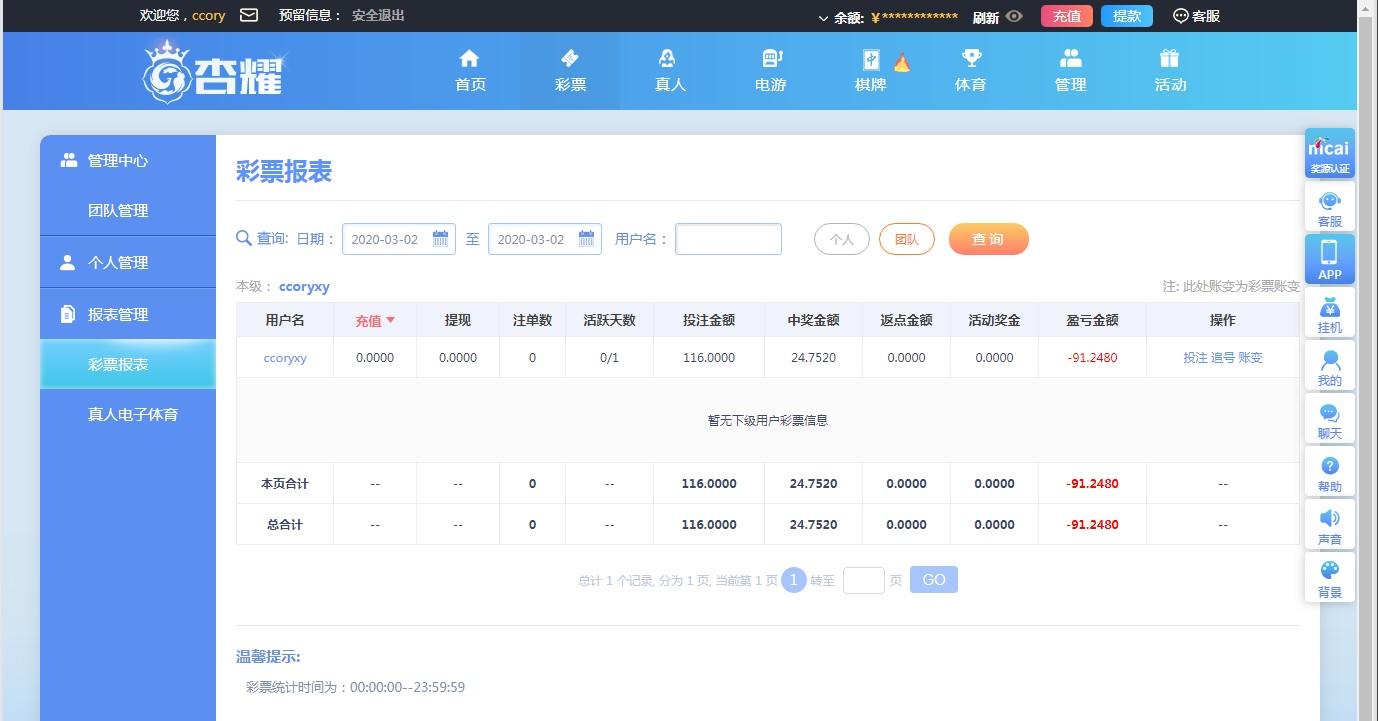Click the 杏耀 crown logo
The height and width of the screenshot is (721, 1378).
pyautogui.click(x=213, y=71)
